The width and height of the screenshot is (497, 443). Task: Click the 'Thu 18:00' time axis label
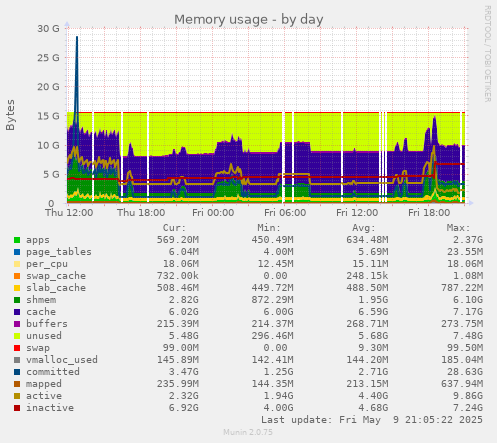tap(141, 213)
